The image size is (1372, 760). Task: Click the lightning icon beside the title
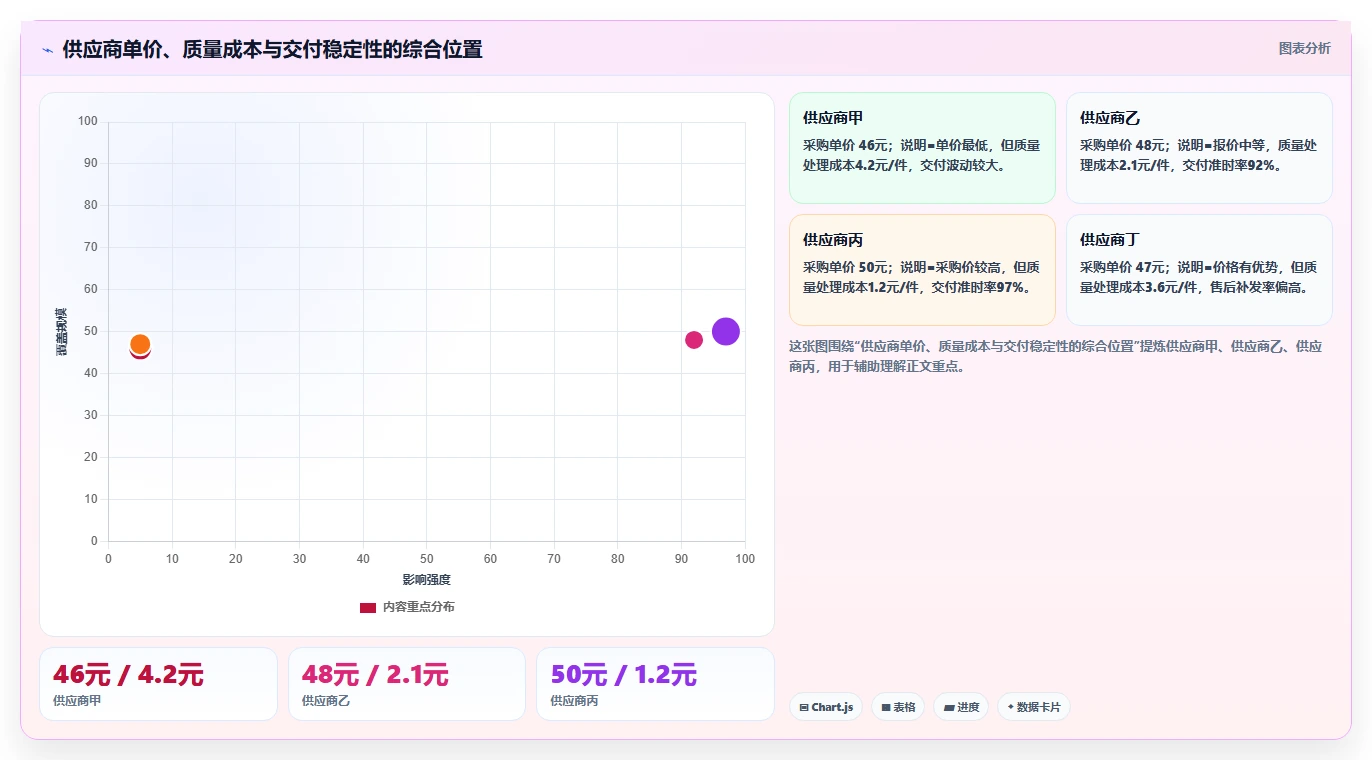click(x=47, y=49)
